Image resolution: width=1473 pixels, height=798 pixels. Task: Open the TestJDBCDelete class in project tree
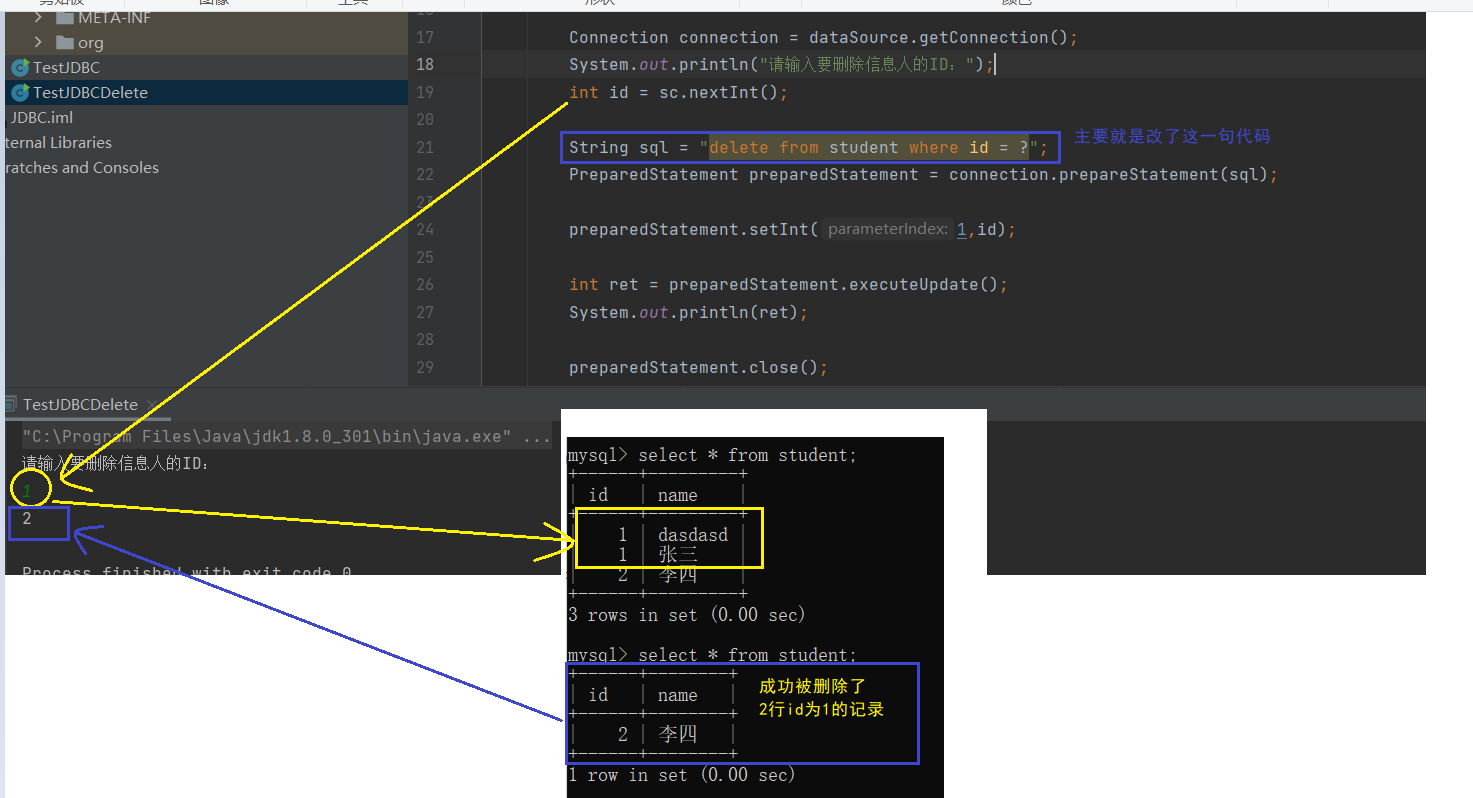coord(90,92)
